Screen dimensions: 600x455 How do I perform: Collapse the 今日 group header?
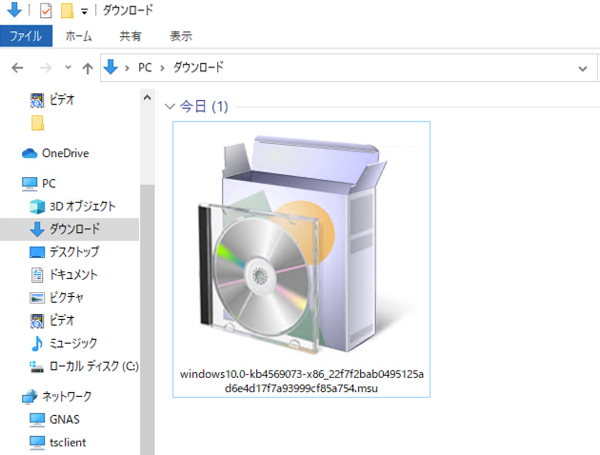coord(170,105)
